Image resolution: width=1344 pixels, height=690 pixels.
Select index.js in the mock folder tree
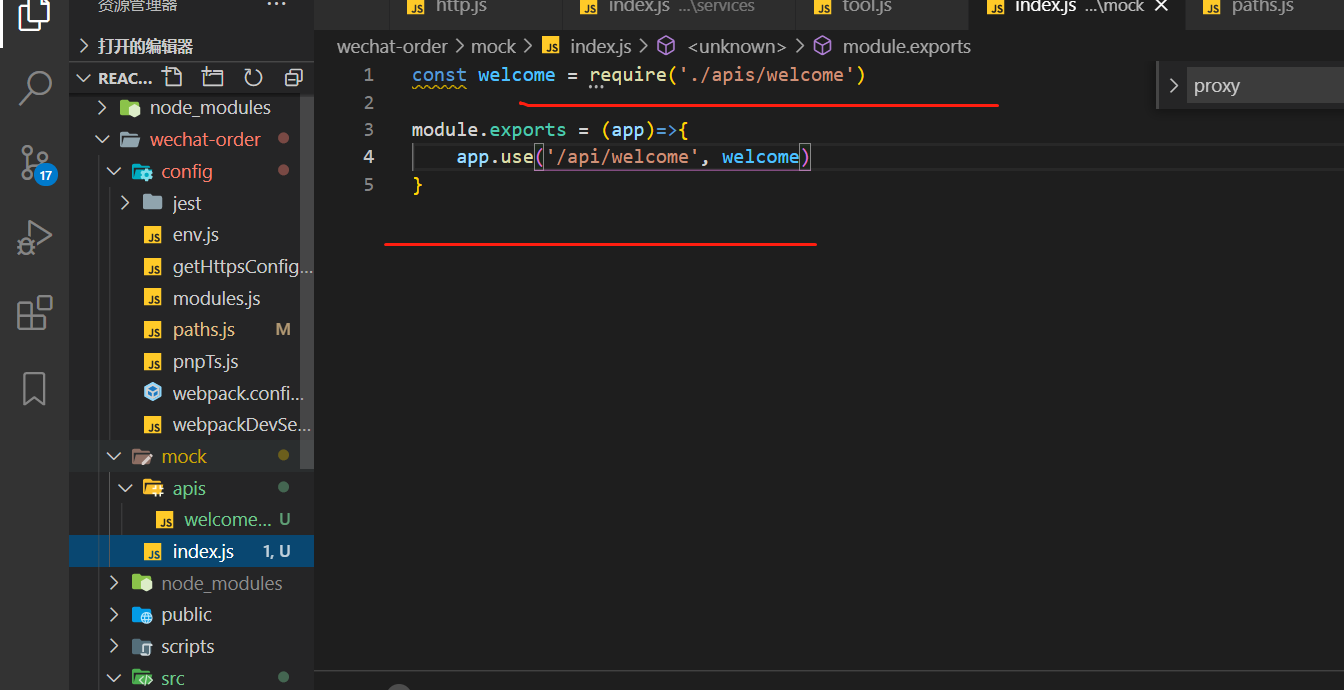coord(191,551)
